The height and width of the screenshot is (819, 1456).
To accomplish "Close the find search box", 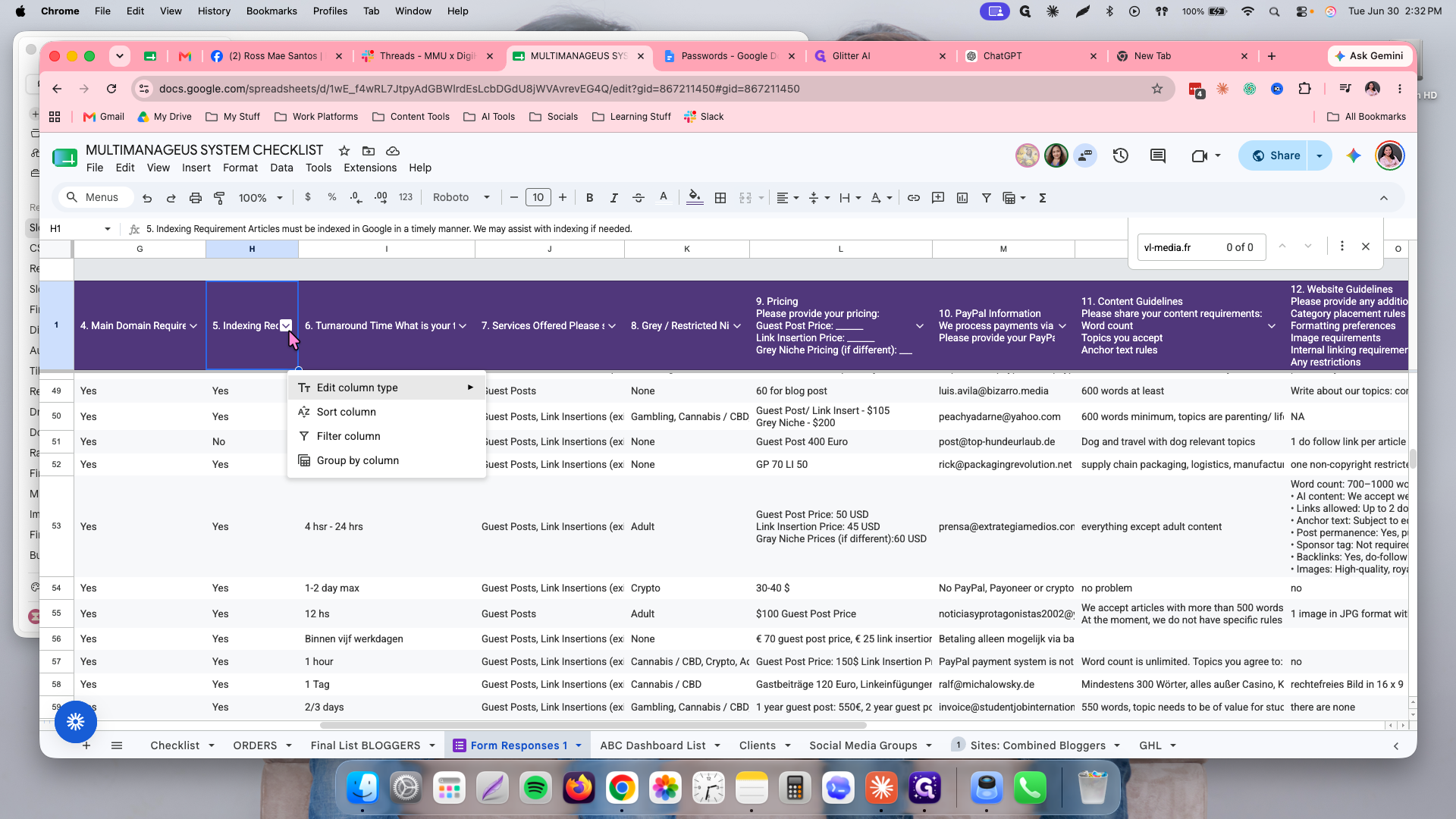I will pyautogui.click(x=1366, y=246).
